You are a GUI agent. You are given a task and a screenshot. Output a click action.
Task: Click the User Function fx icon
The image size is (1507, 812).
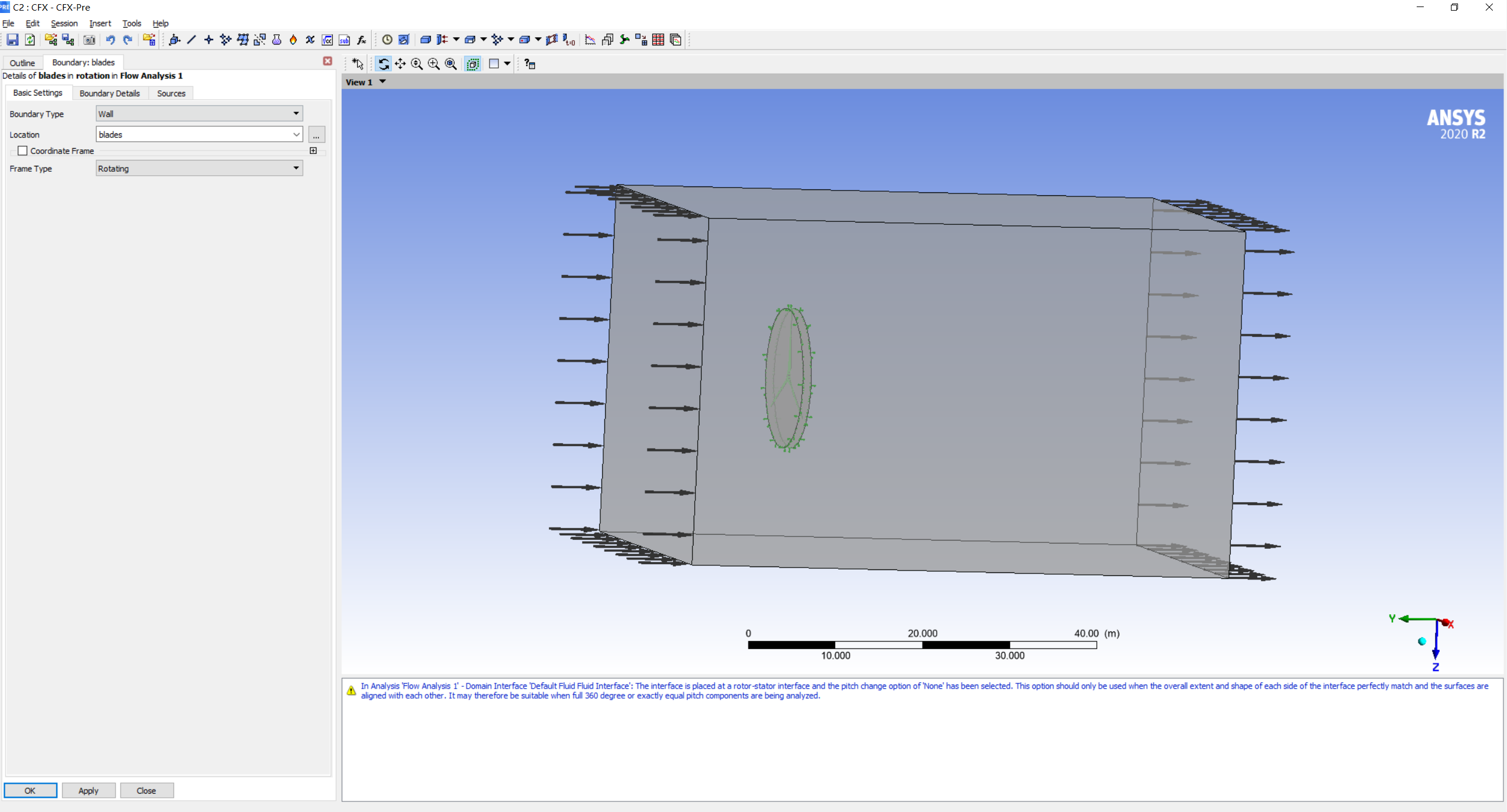click(361, 40)
